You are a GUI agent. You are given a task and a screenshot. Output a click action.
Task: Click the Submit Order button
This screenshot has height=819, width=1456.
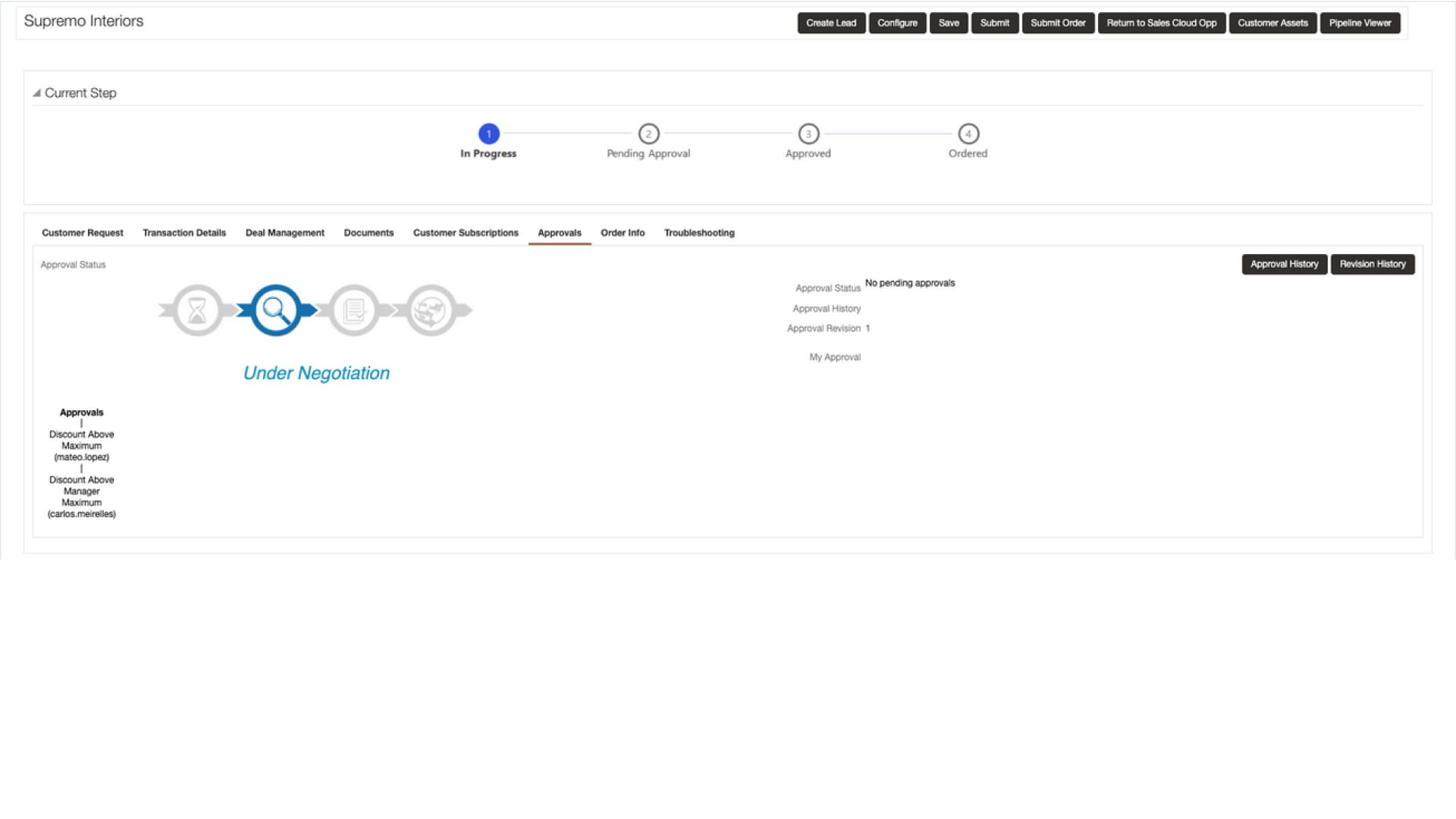coord(1058,23)
